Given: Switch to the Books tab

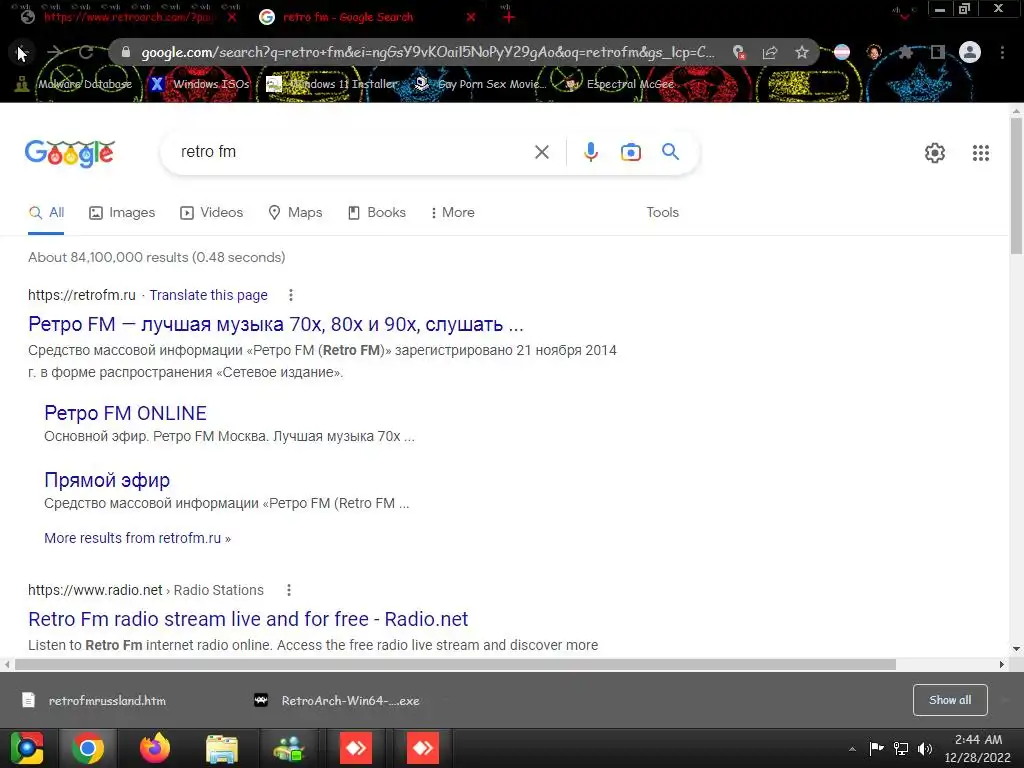Looking at the screenshot, I should [377, 213].
